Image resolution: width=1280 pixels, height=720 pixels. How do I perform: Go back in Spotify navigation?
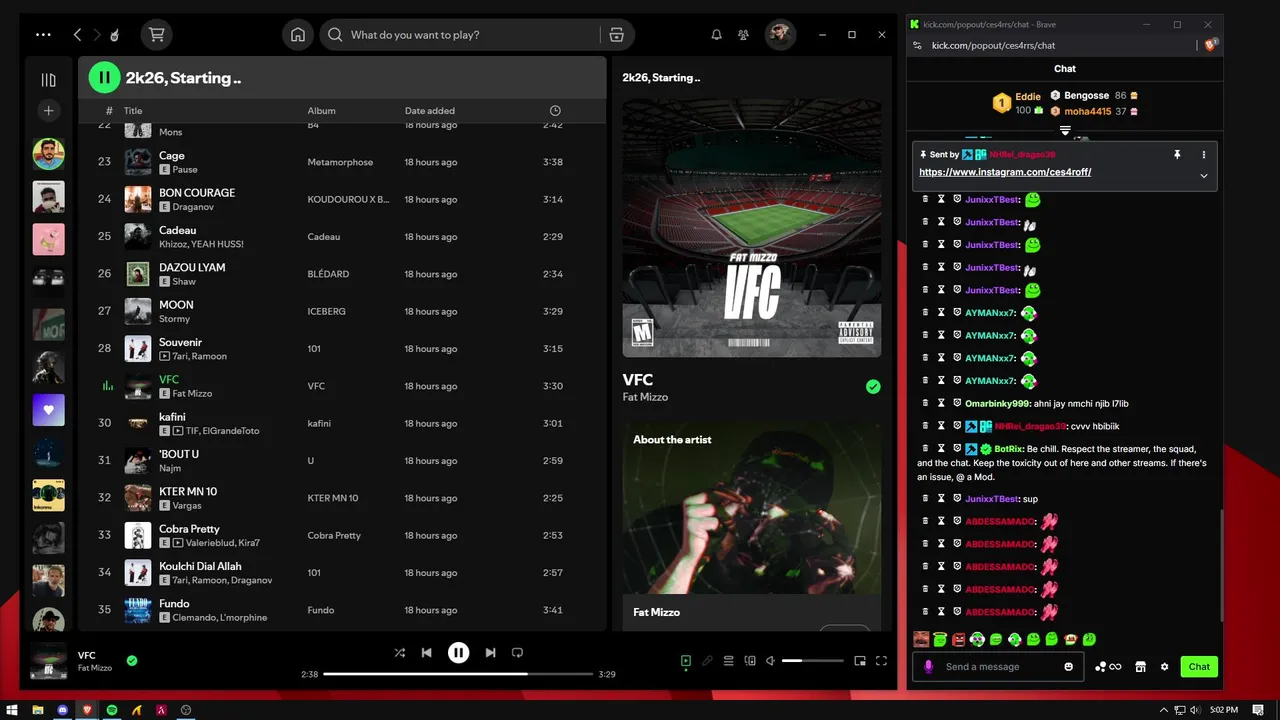click(x=77, y=34)
